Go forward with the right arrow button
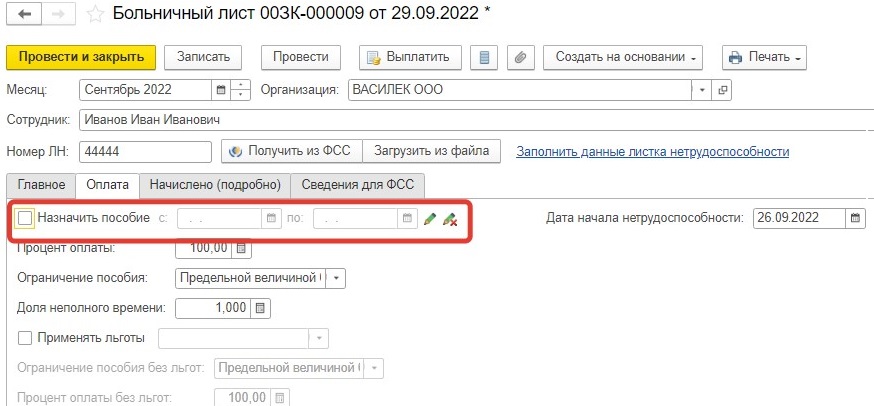The image size is (874, 406). pos(60,14)
